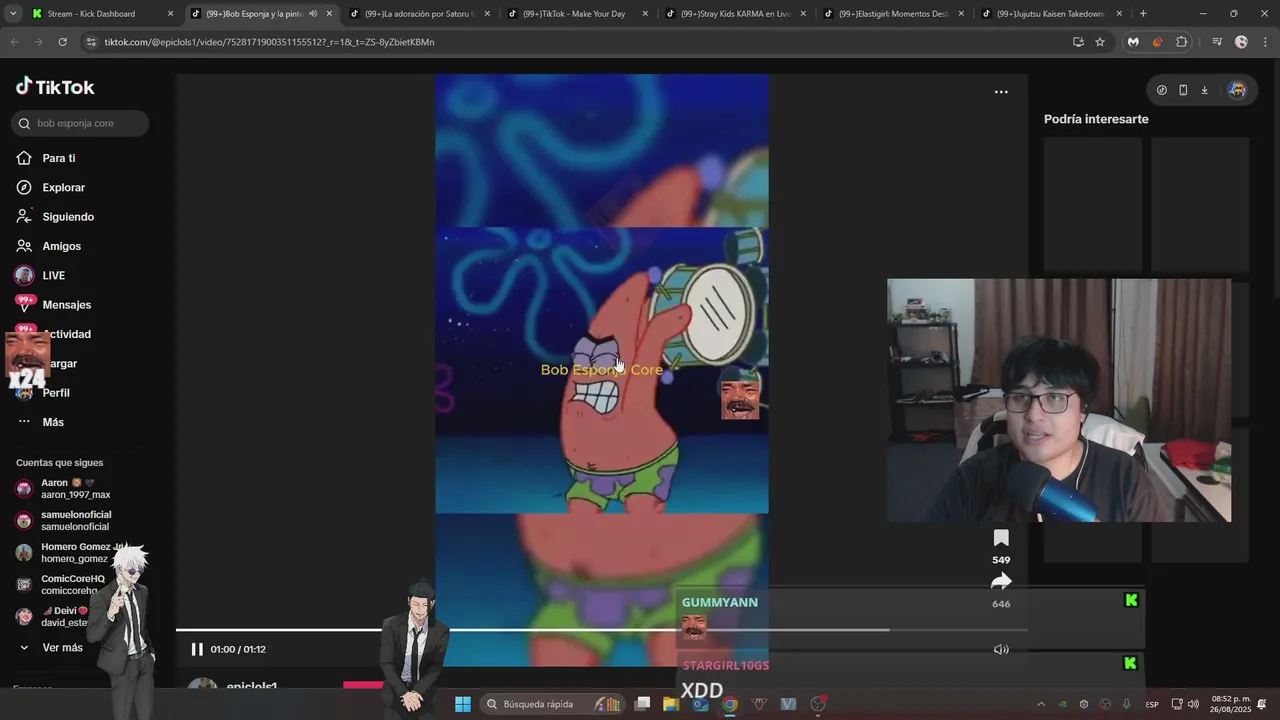
Task: Open the orange extension icon
Action: coord(1157,42)
